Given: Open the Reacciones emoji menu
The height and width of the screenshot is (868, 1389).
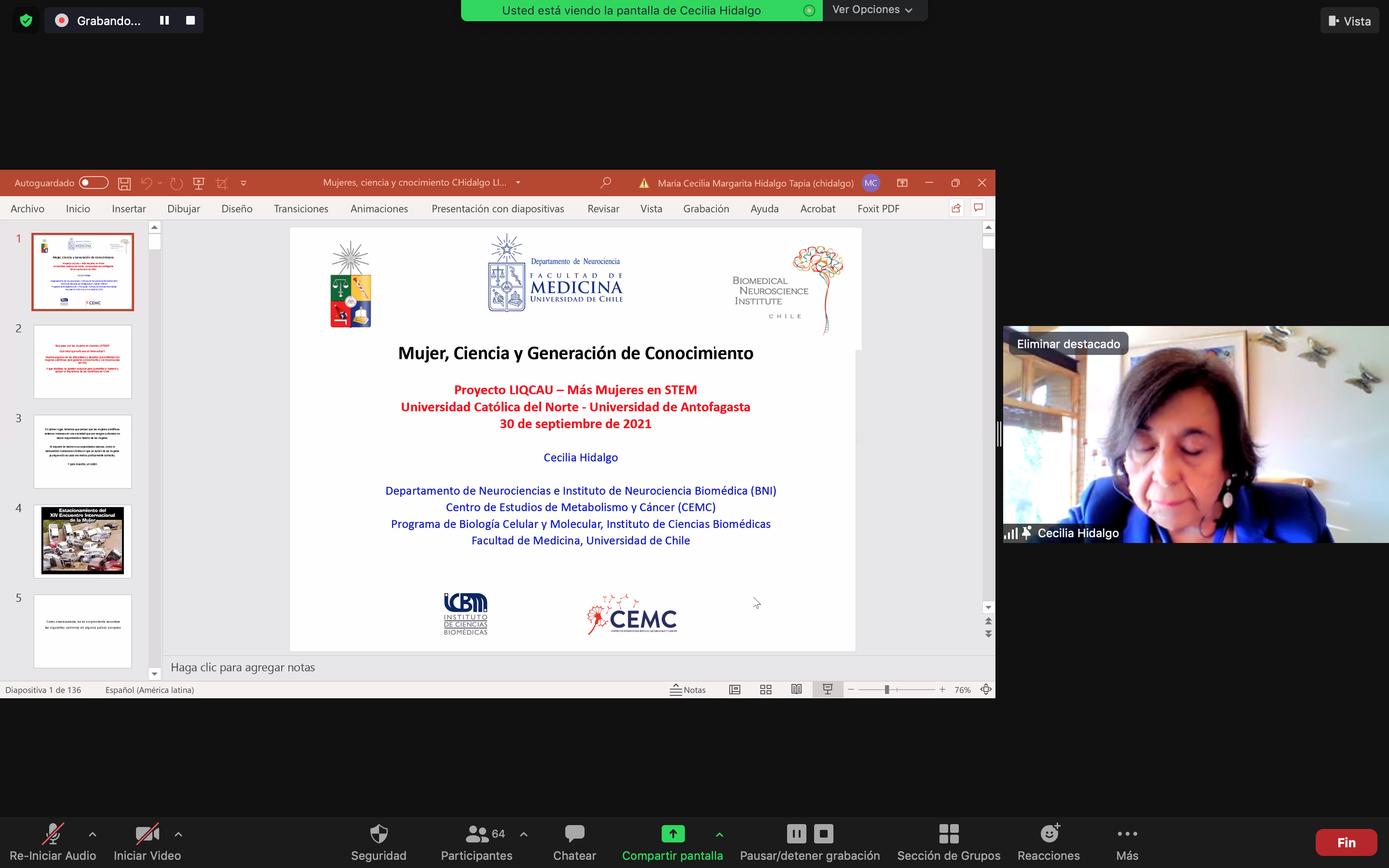Looking at the screenshot, I should point(1049,834).
